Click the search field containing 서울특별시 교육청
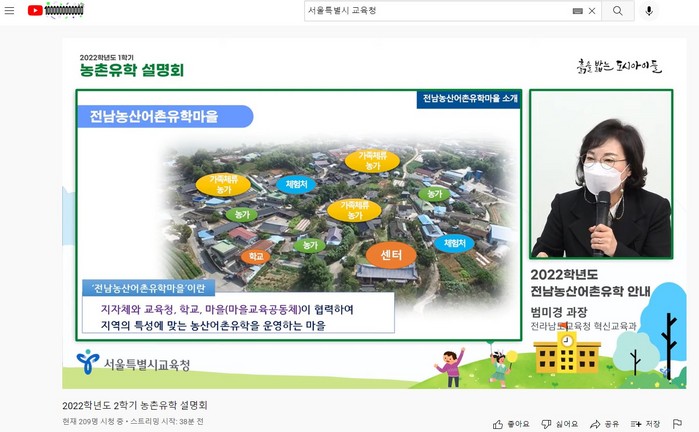Image resolution: width=699 pixels, height=432 pixels. [x=435, y=11]
